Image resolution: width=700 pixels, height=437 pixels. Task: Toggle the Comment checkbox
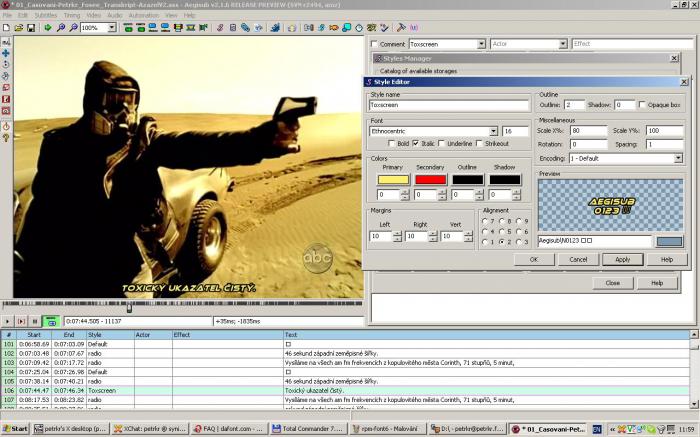pyautogui.click(x=375, y=44)
